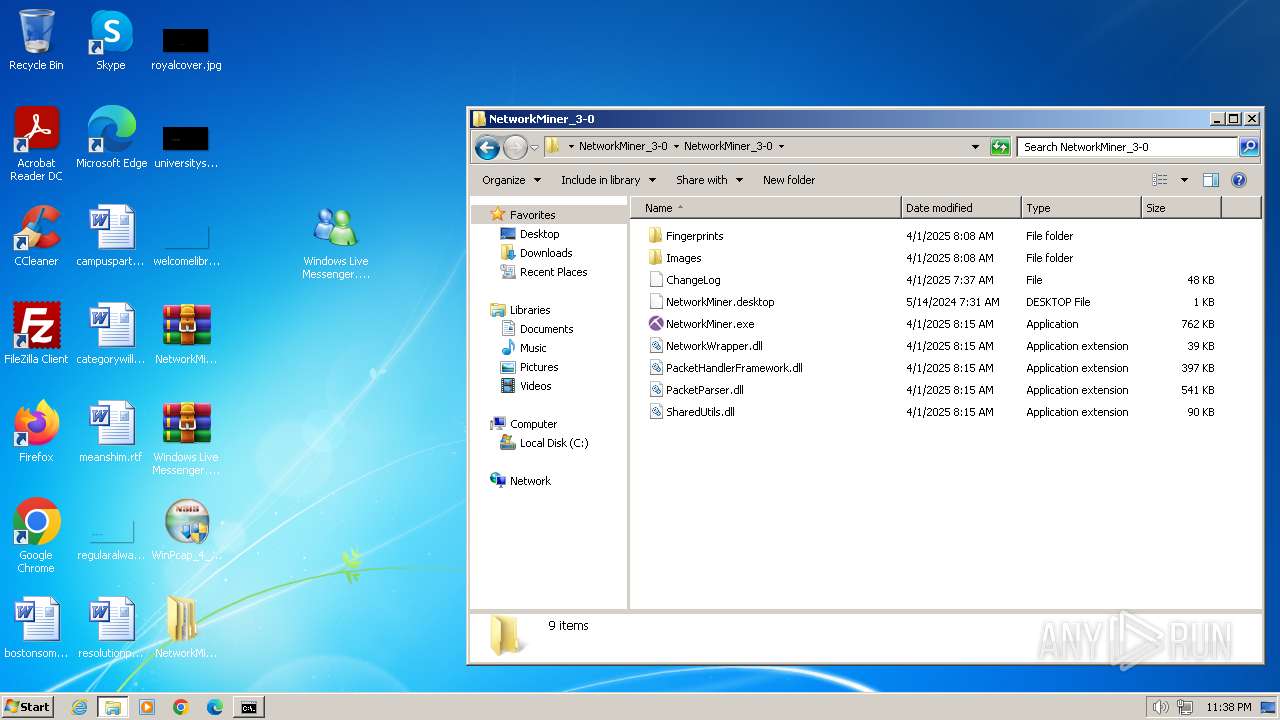
Task: Click the Explorer Forward navigation arrow
Action: coord(515,147)
